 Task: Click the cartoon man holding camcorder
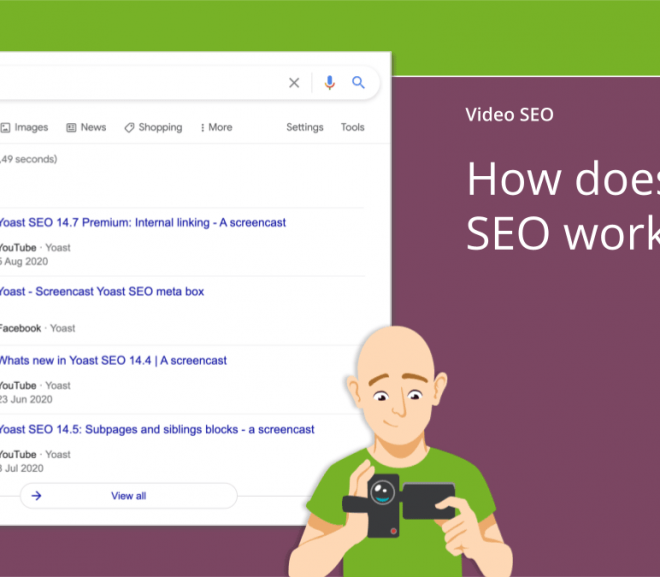[x=400, y=451]
